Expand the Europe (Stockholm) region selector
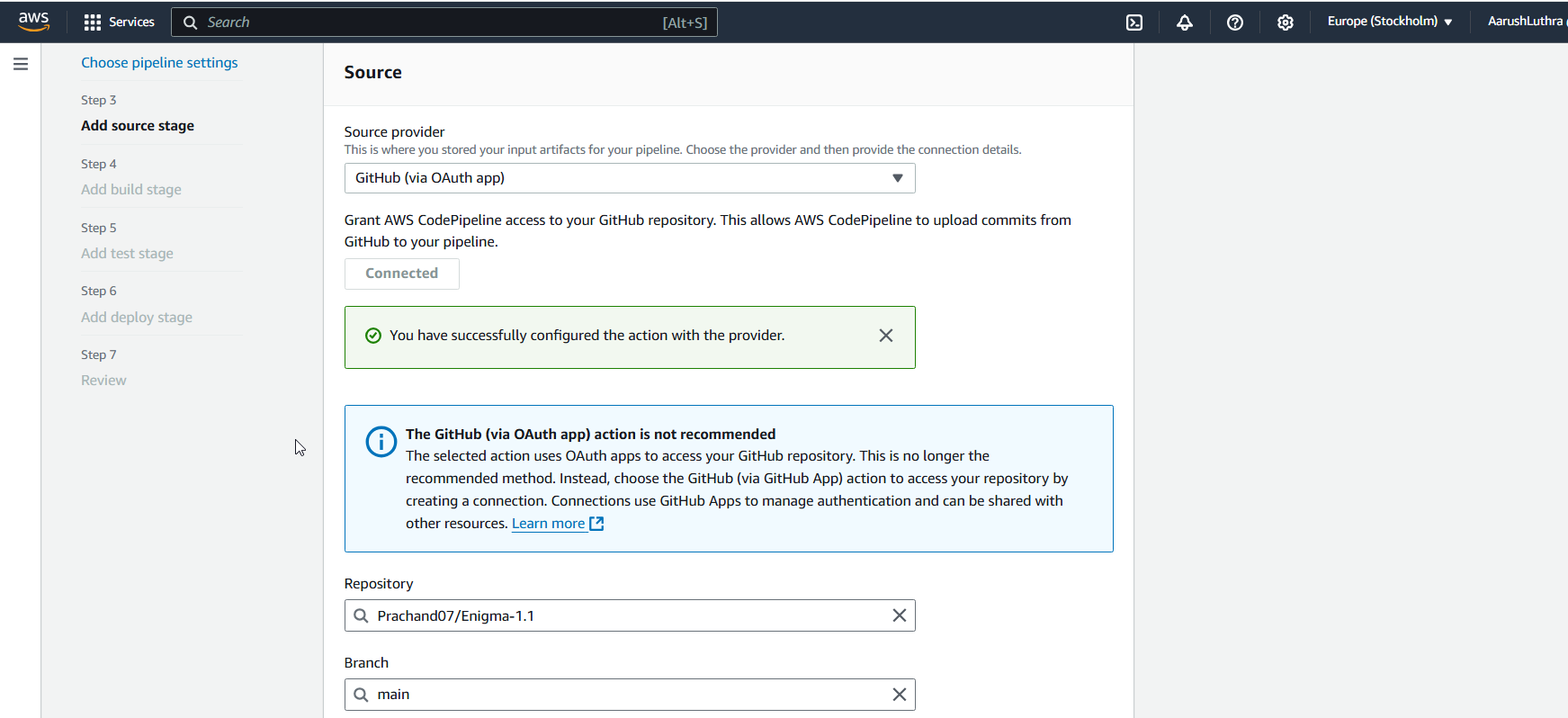 [x=1390, y=22]
